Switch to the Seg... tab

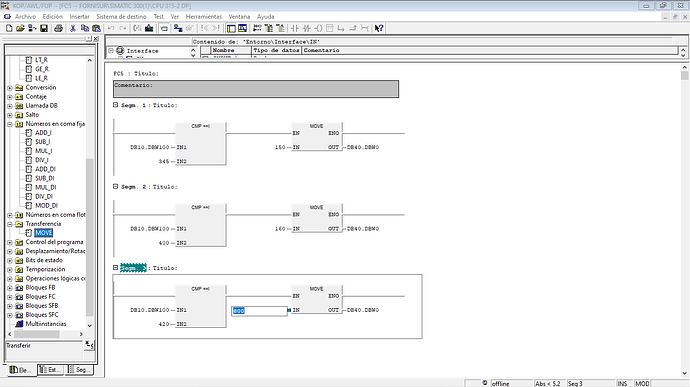pyautogui.click(x=79, y=370)
